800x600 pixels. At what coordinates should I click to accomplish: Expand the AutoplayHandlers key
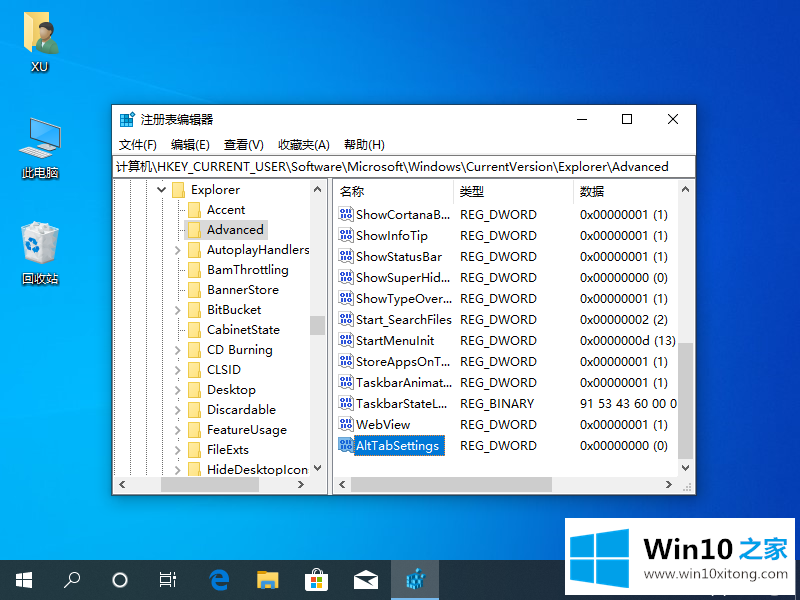178,250
